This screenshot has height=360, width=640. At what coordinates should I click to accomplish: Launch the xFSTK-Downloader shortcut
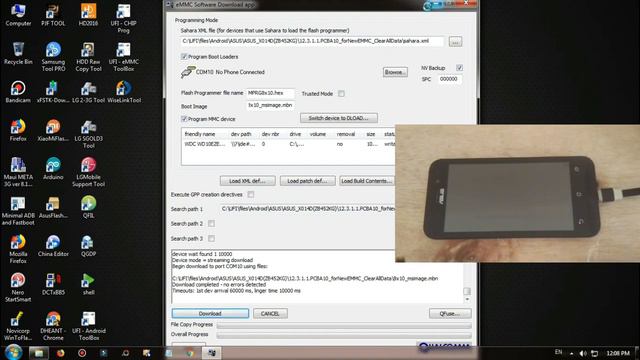click(53, 92)
